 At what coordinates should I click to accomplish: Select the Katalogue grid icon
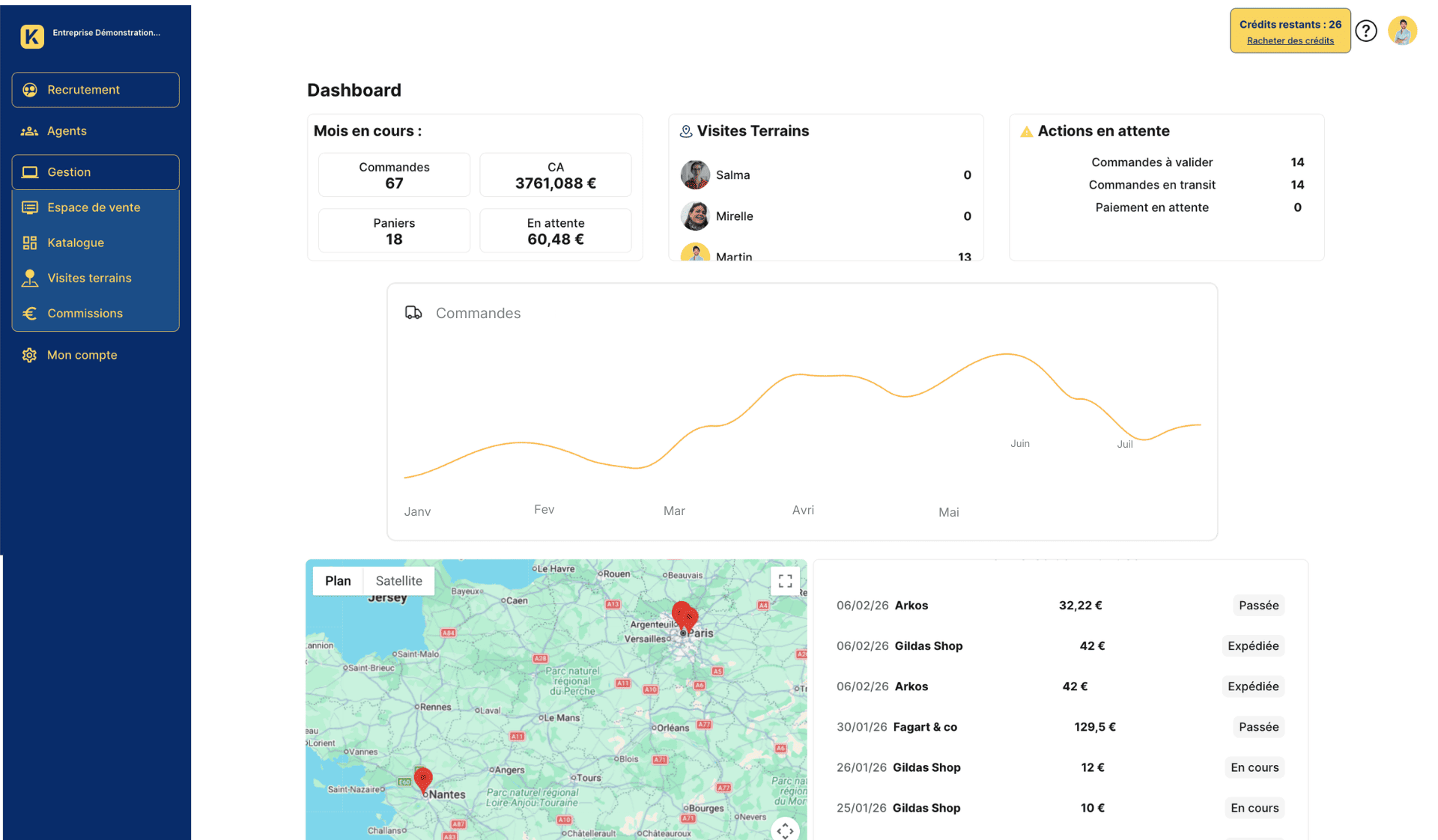[29, 242]
